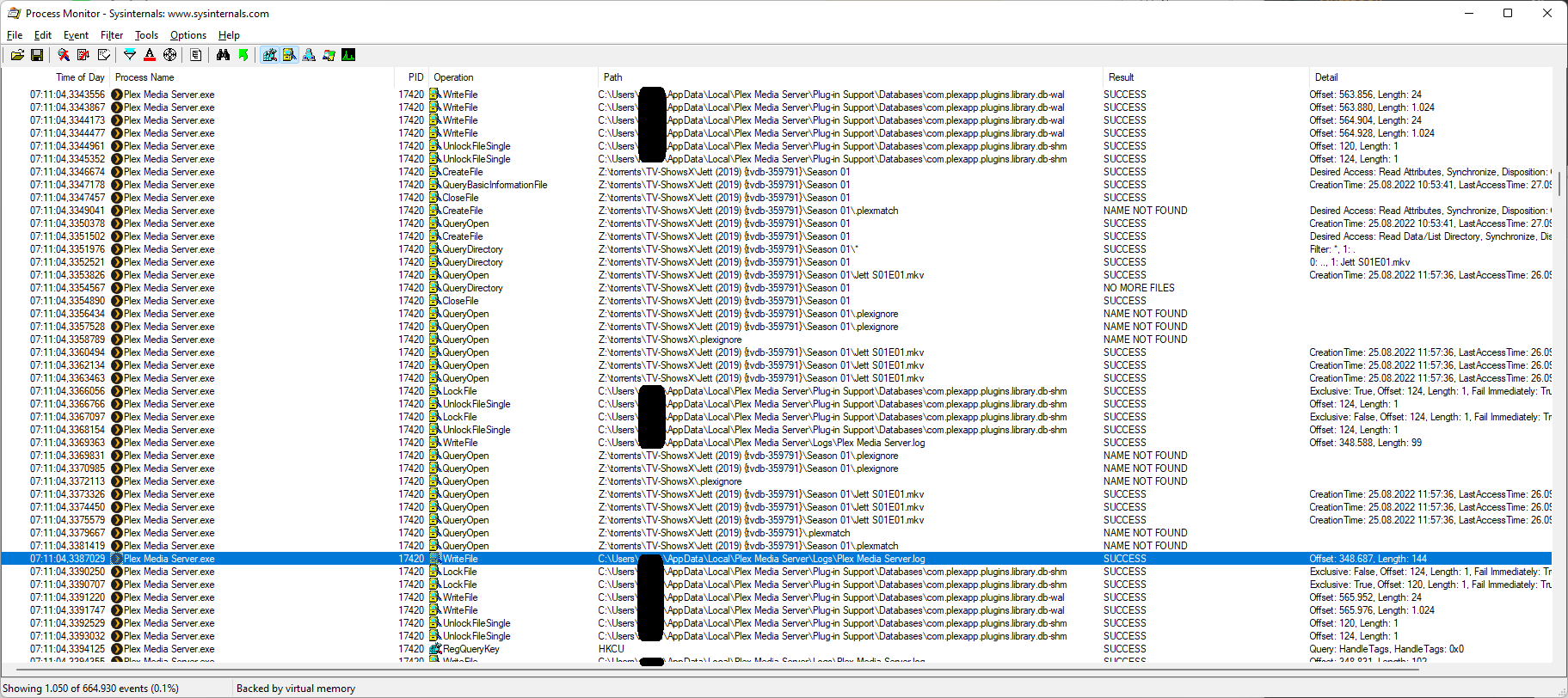Screen dimensions: 1568x698
Task: Click Plex icon in row 07:11:04,3346674
Action: (117, 172)
